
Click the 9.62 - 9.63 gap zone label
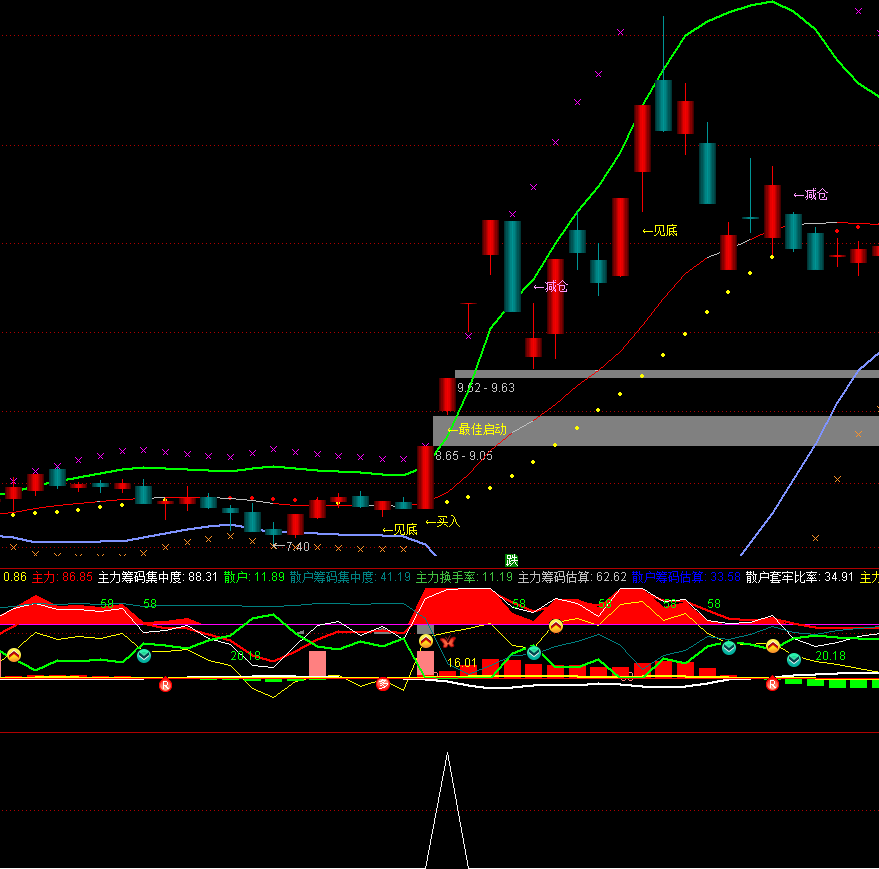(486, 388)
